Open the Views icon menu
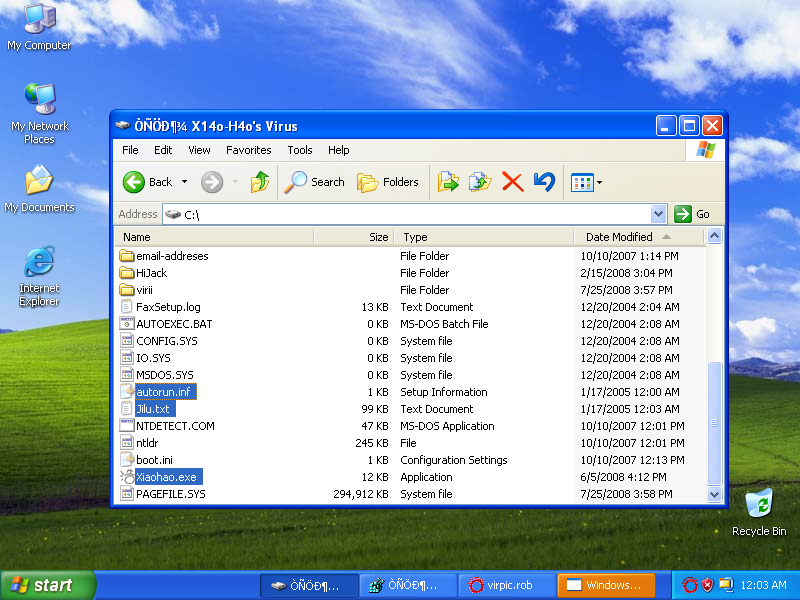Viewport: 800px width, 600px height. coord(586,182)
